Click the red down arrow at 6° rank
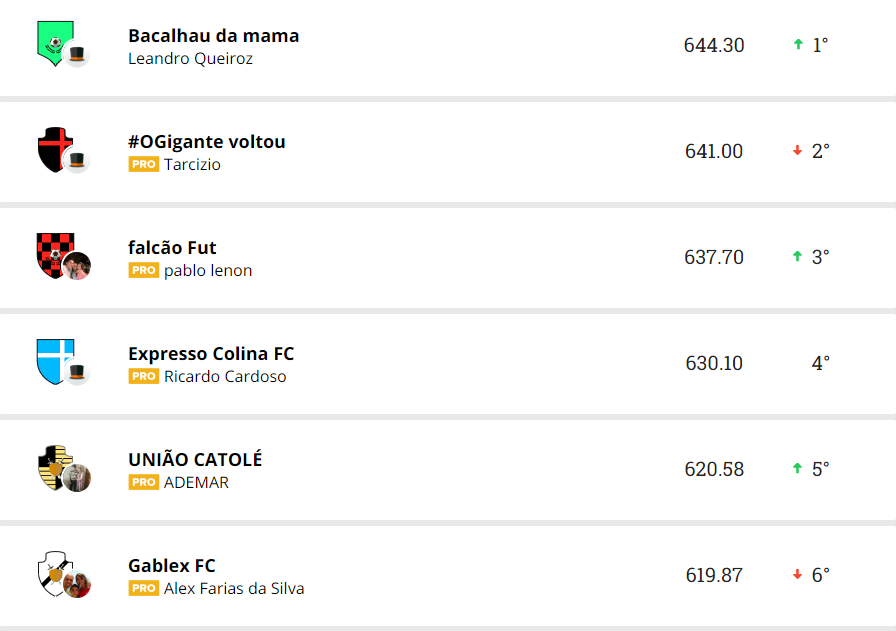This screenshot has width=896, height=631. click(798, 575)
